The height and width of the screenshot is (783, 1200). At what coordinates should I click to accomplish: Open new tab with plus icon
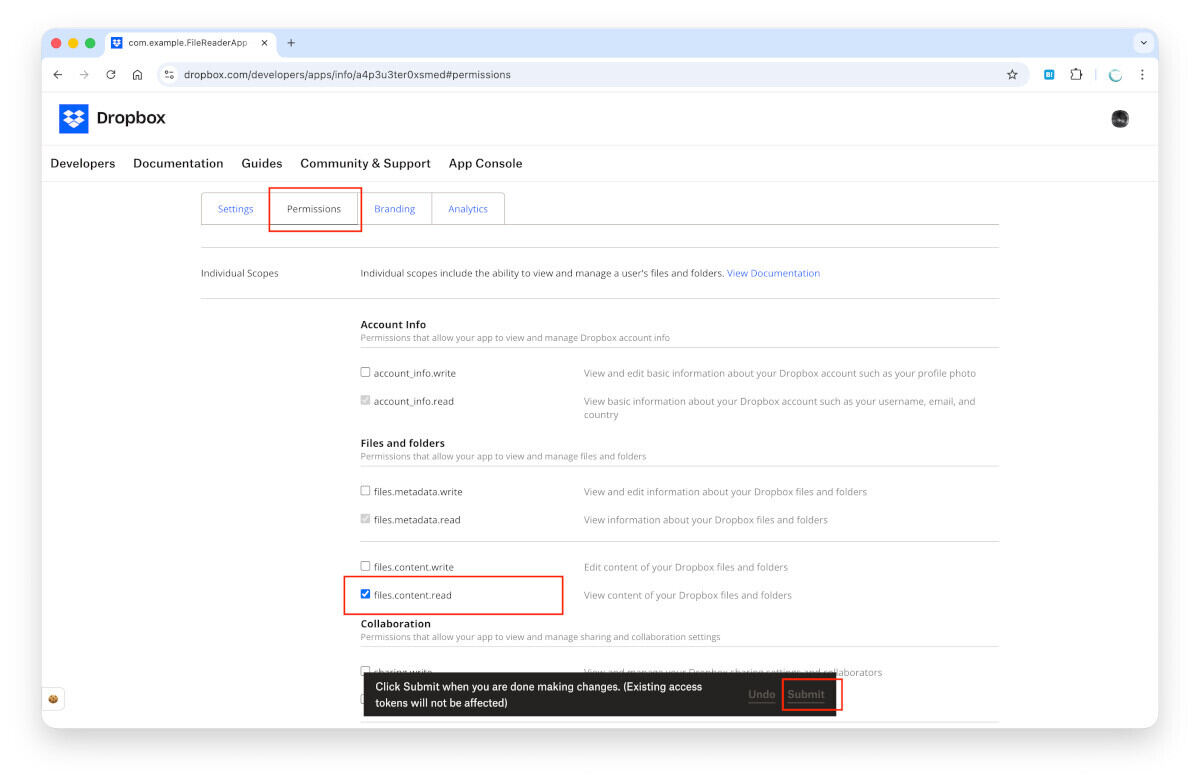click(x=291, y=43)
